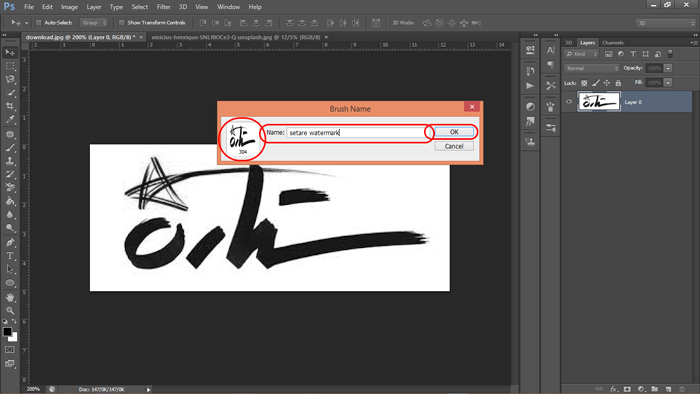The width and height of the screenshot is (700, 394).
Task: Select the Pen tool
Action: [10, 243]
